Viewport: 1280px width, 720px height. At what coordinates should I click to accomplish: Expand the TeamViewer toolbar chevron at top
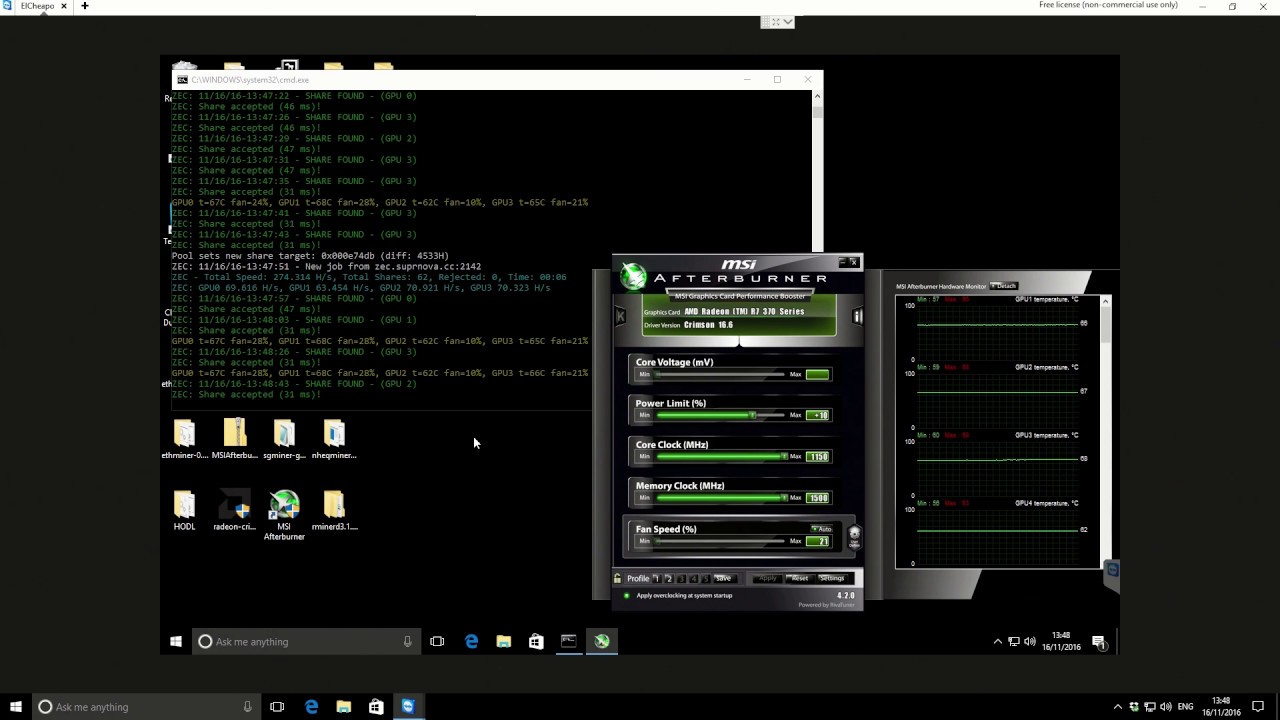pyautogui.click(x=788, y=21)
